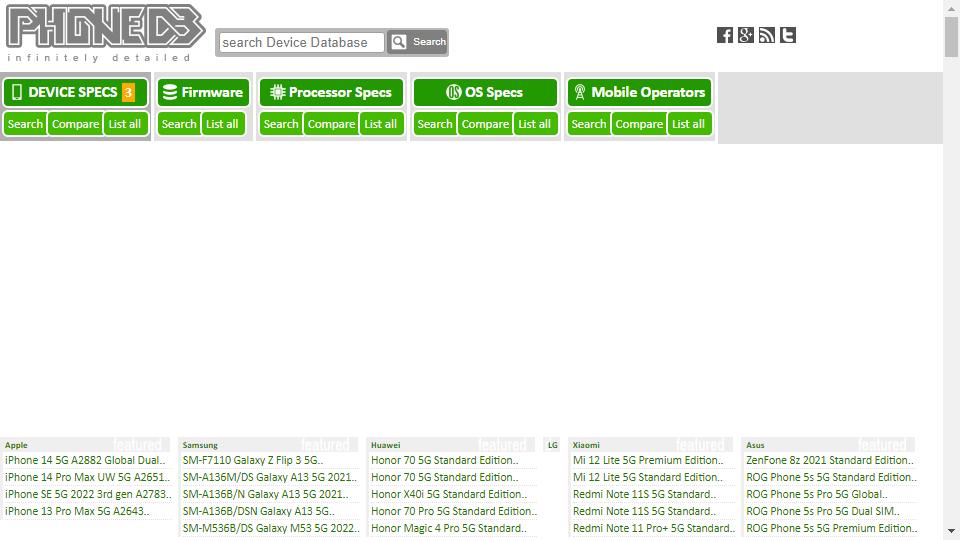The width and height of the screenshot is (960, 540).
Task: Open iPhone 14 5G A2882 Global Dual link
Action: (85, 460)
